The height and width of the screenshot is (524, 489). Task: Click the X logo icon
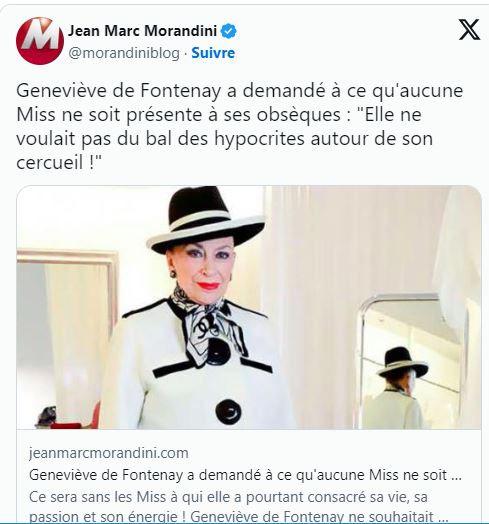coord(469,29)
